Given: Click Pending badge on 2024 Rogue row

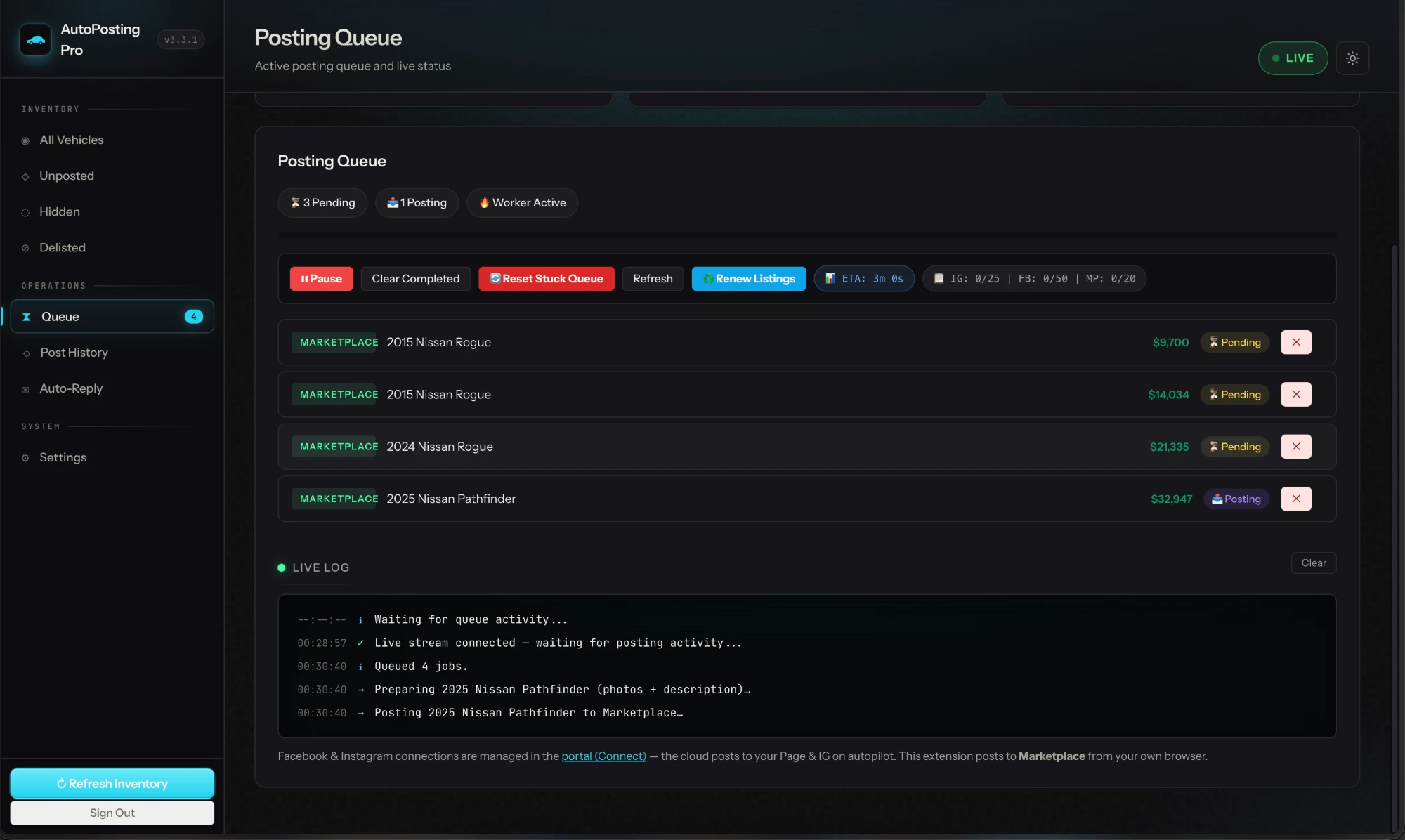Looking at the screenshot, I should tap(1234, 447).
